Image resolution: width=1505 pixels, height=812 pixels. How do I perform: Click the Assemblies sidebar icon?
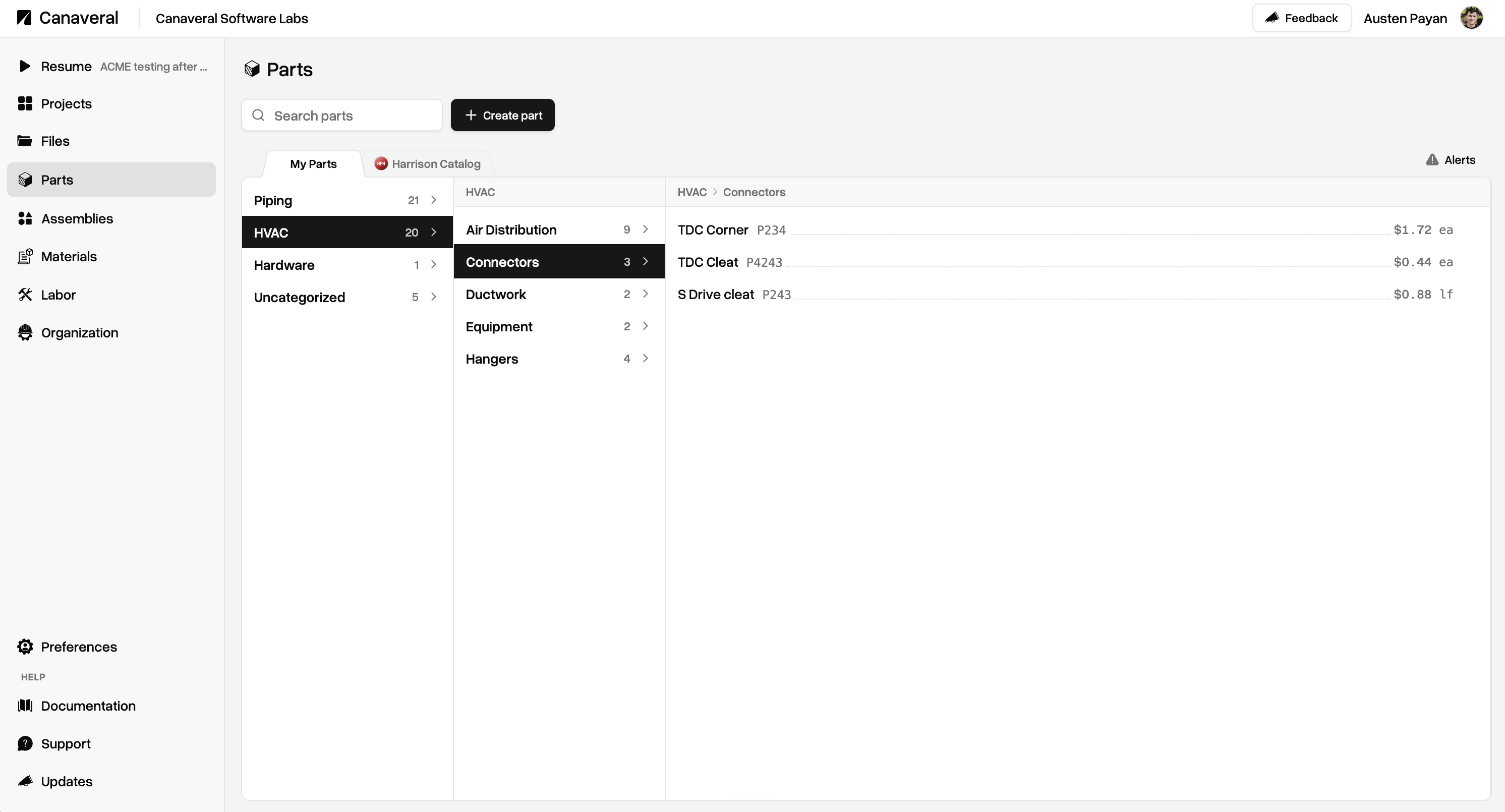point(25,218)
